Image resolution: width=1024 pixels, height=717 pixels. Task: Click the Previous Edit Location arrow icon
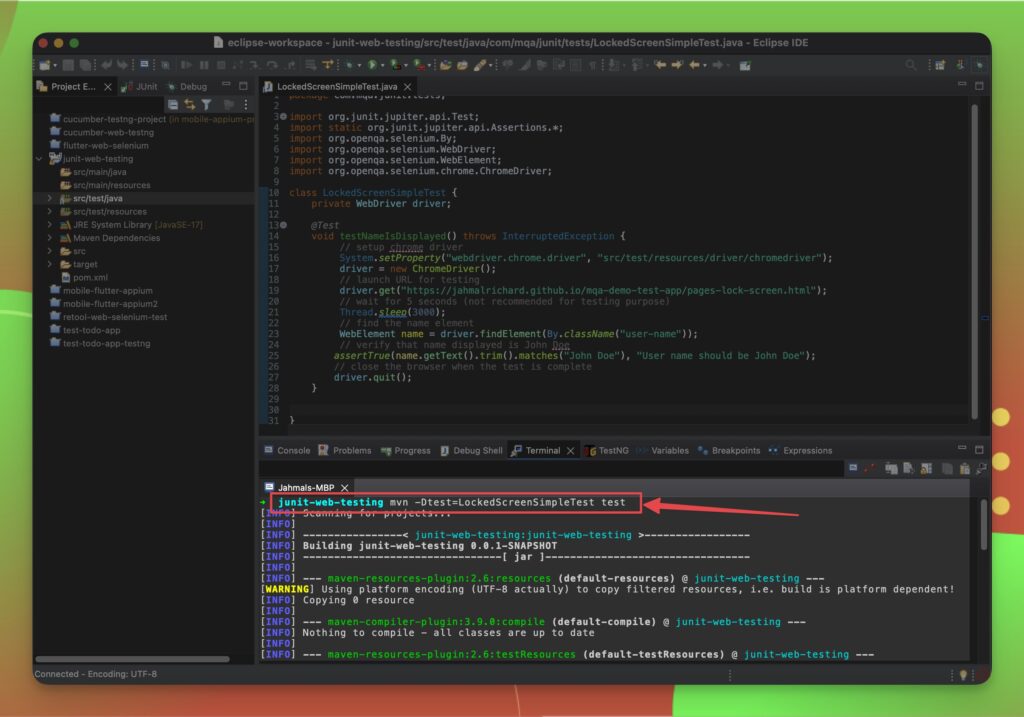(660, 65)
